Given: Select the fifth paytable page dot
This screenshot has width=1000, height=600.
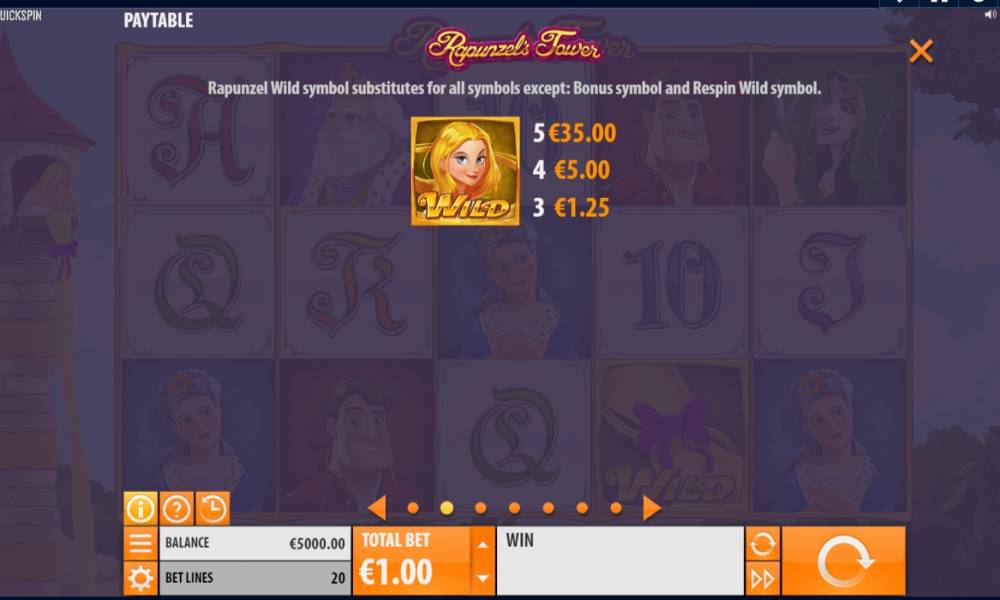Looking at the screenshot, I should 548,508.
